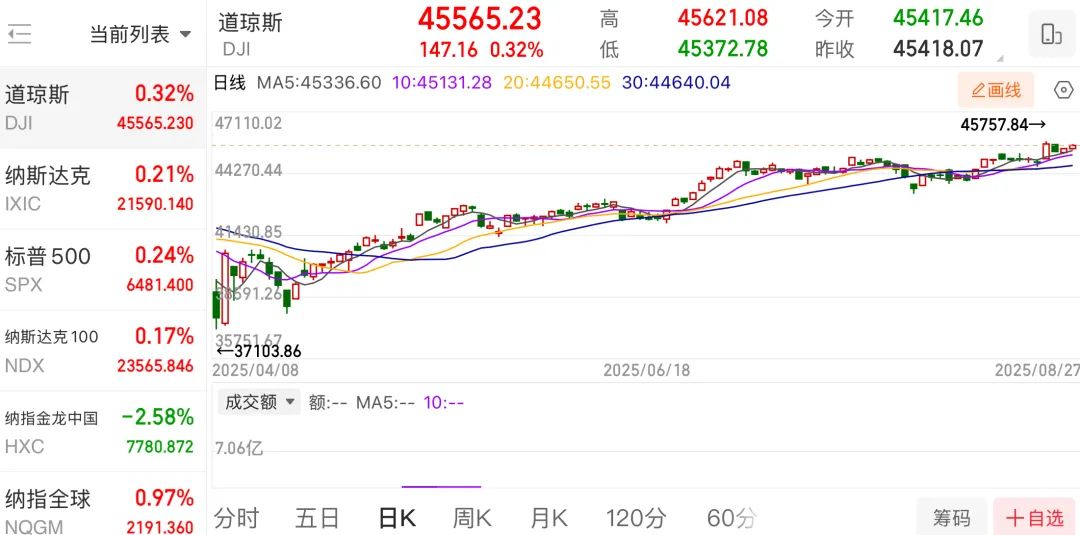Click the 画线 draw line button
Viewport: 1080px width, 535px height.
pyautogui.click(x=995, y=90)
